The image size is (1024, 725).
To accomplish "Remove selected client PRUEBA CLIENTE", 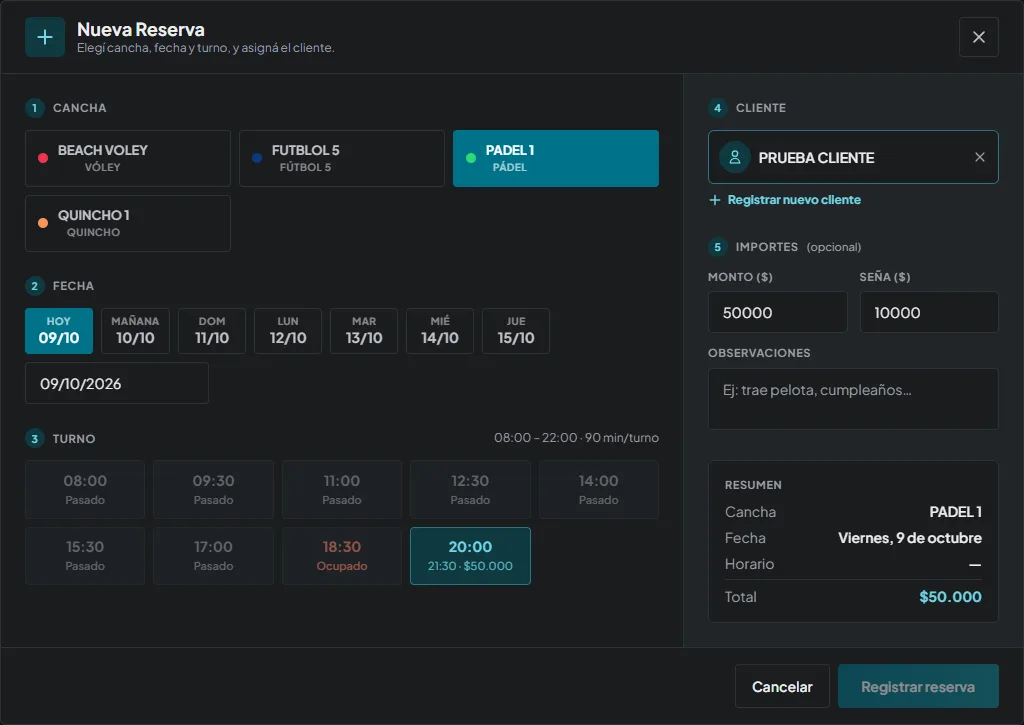I will [980, 157].
